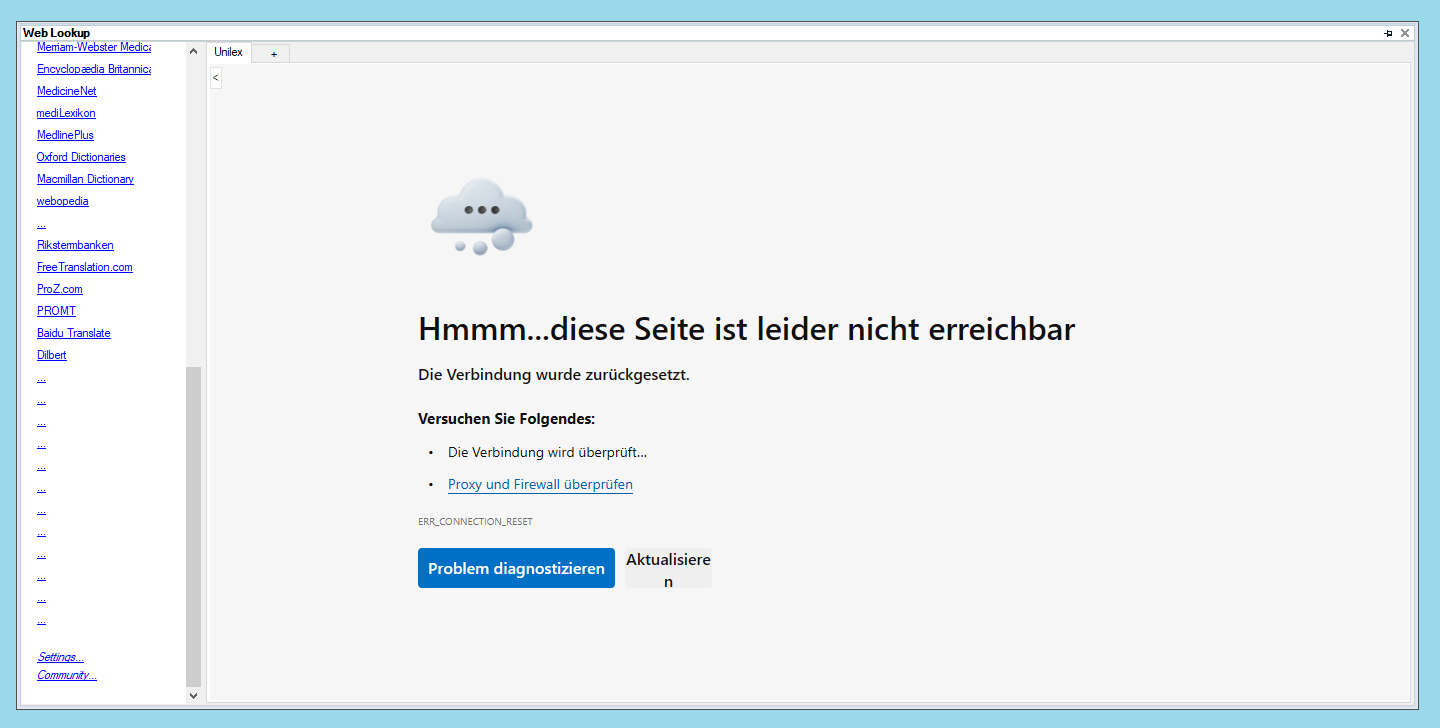Pin the Web Lookup panel
Viewport: 1440px width, 728px height.
(x=1387, y=32)
